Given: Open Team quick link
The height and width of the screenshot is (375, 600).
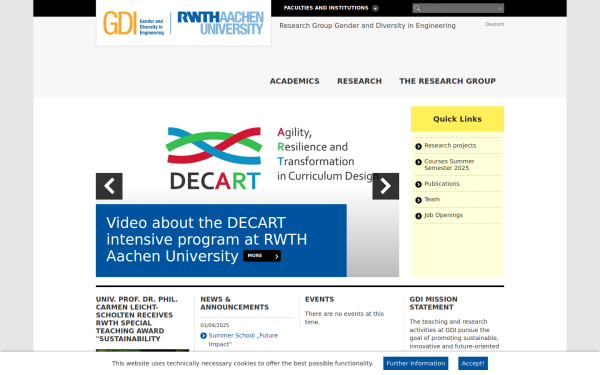Looking at the screenshot, I should point(432,199).
